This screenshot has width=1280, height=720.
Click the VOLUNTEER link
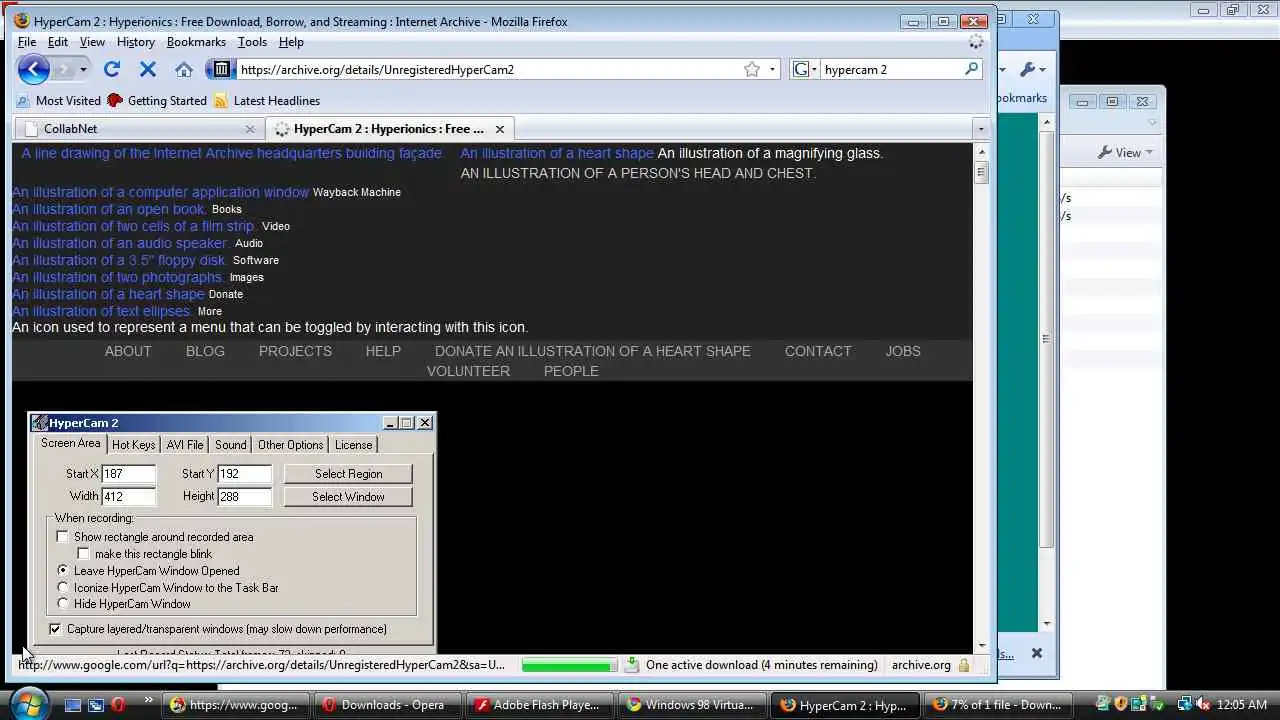(468, 371)
